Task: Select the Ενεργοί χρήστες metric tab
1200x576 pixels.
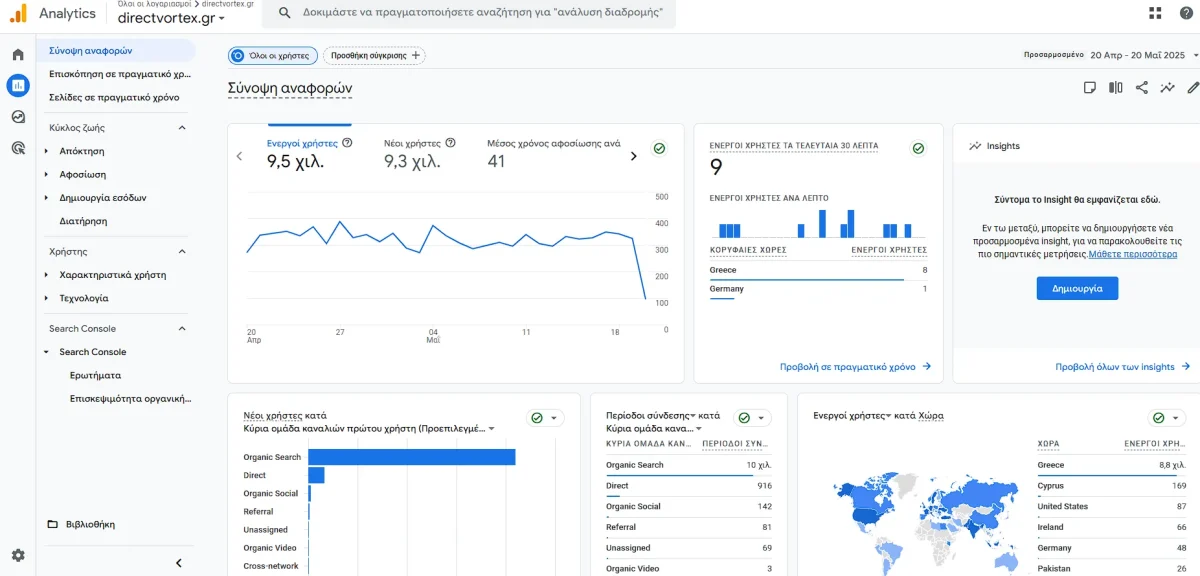Action: click(310, 153)
